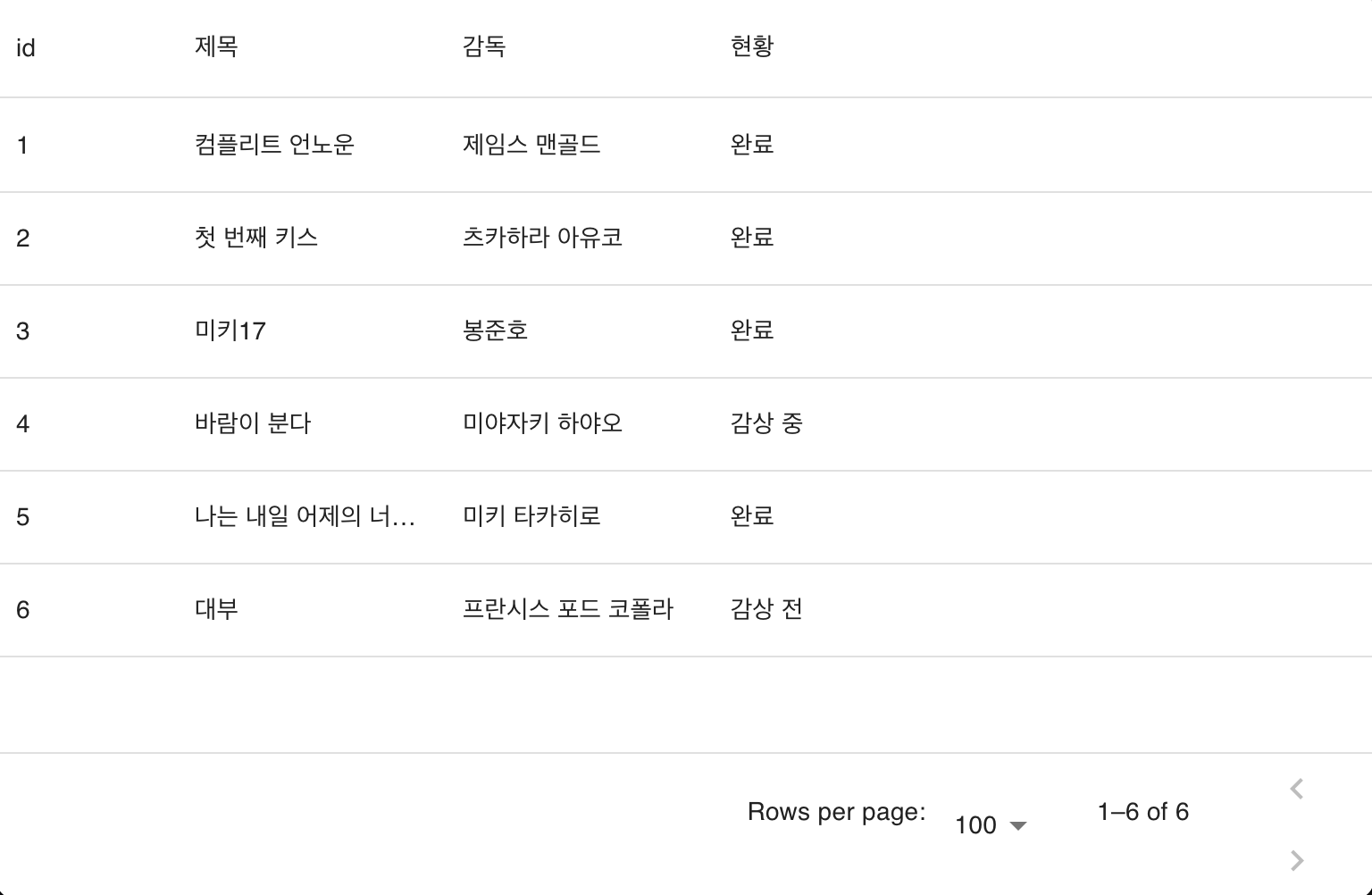Collapse the rows per page dropdown showing 100
Image resolution: width=1372 pixels, height=895 pixels.
991,825
